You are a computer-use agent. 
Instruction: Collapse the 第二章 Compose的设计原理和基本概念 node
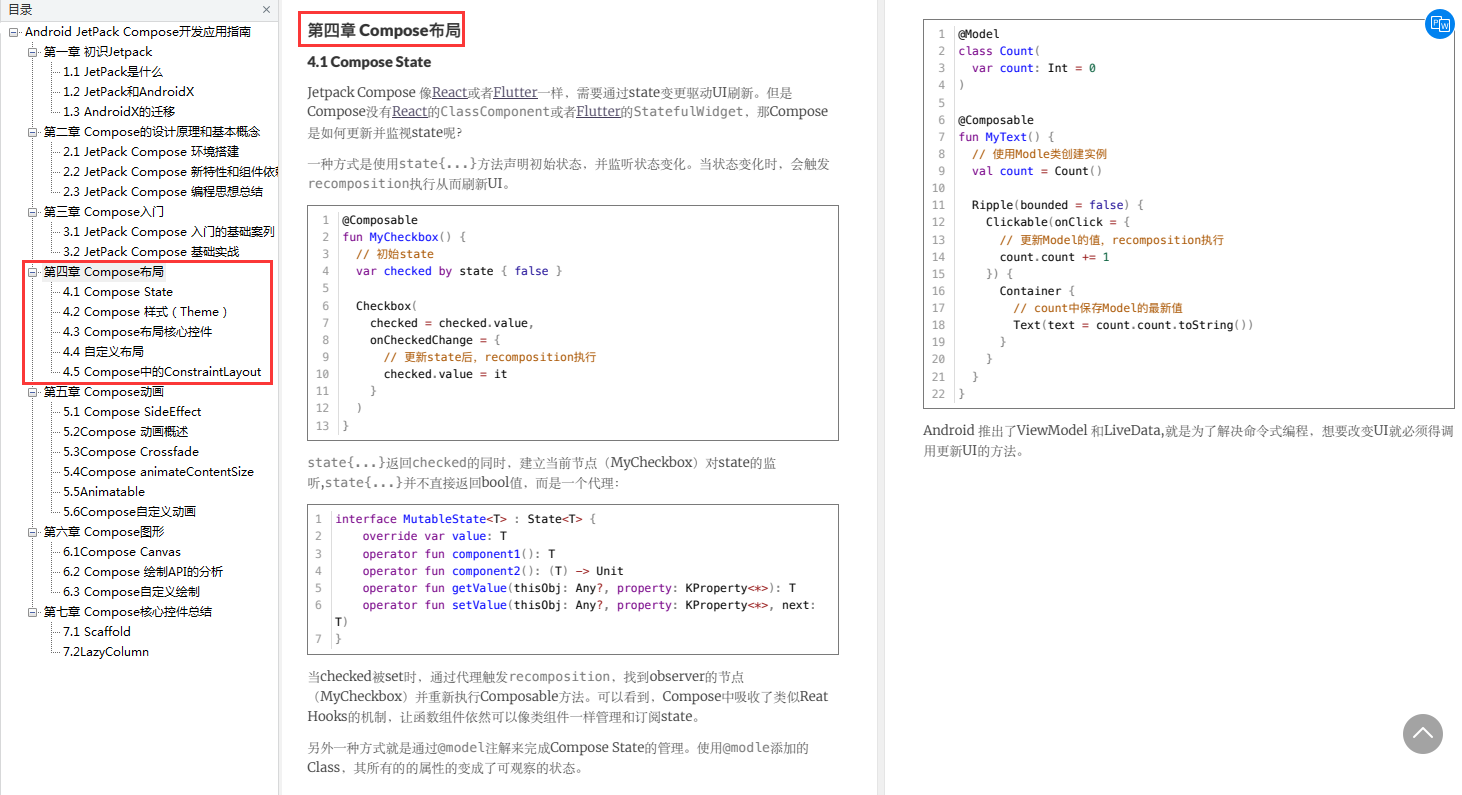click(33, 132)
